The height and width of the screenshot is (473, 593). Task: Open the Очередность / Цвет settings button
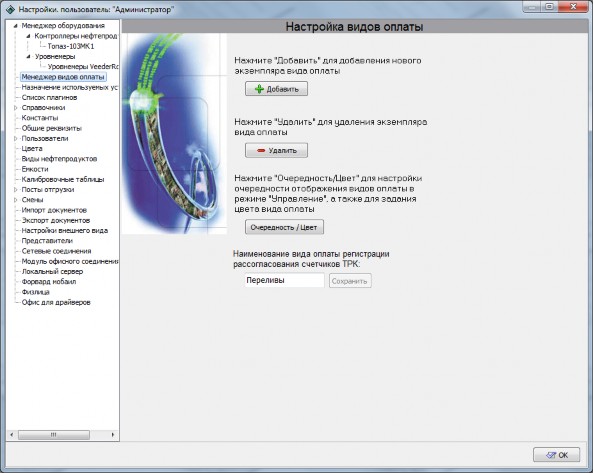tap(284, 227)
